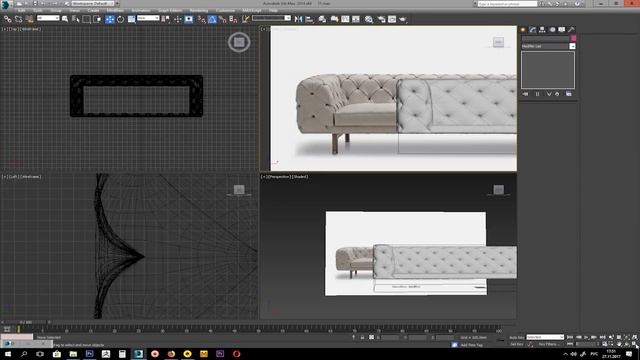640x360 pixels.
Task: Click Add Time Tag
Action: [x=471, y=345]
